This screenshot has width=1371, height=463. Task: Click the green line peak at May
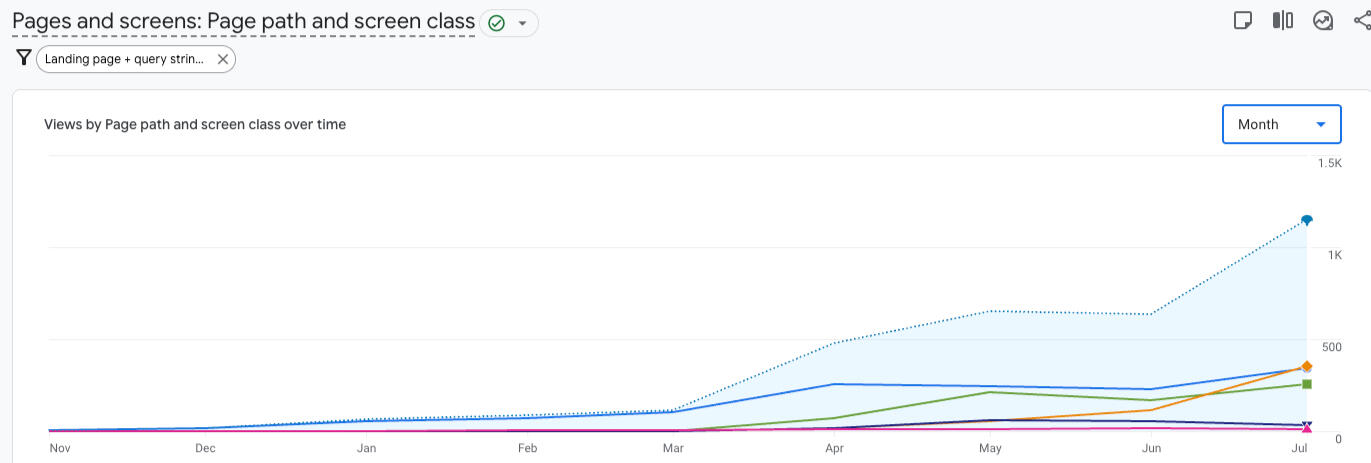990,392
